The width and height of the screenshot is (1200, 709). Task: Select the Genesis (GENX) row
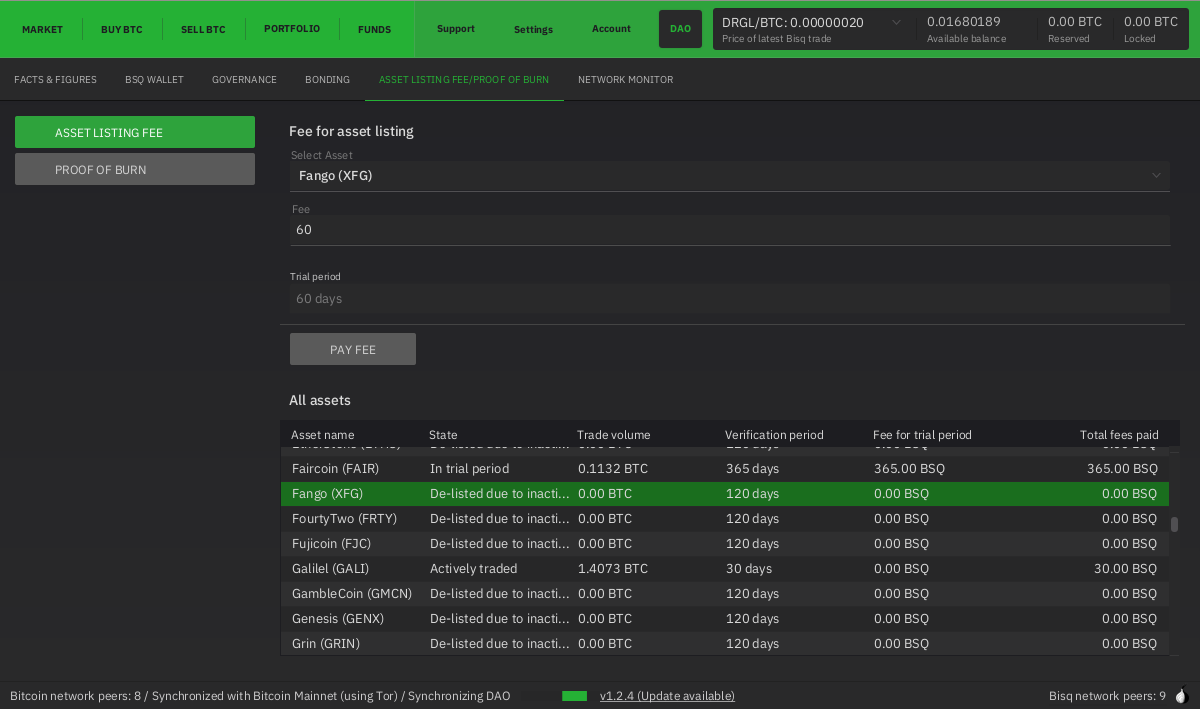pyautogui.click(x=725, y=619)
